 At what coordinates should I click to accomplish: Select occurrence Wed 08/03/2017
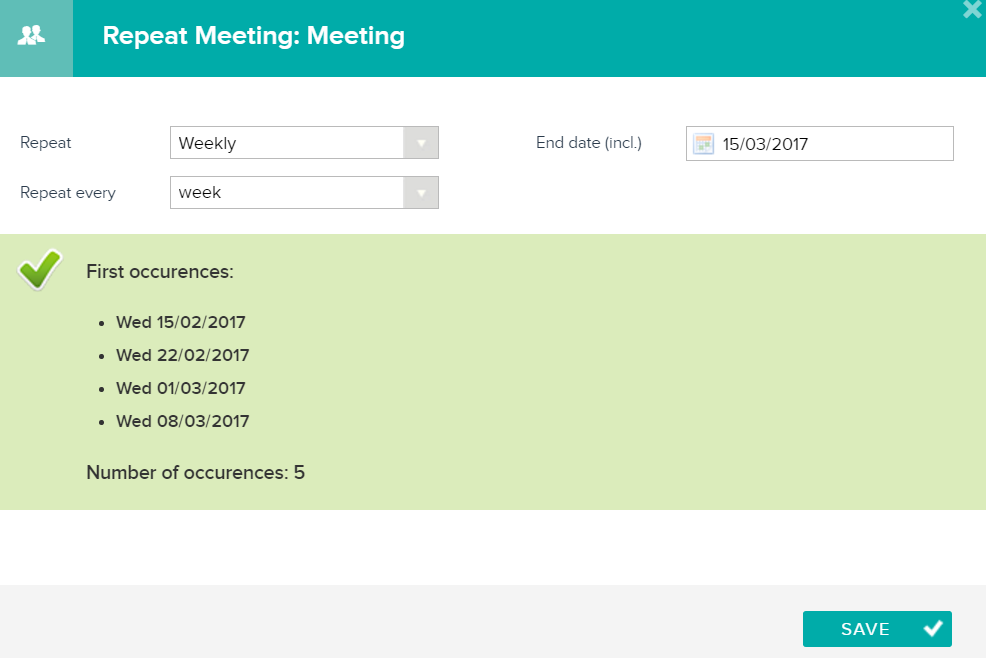[182, 421]
